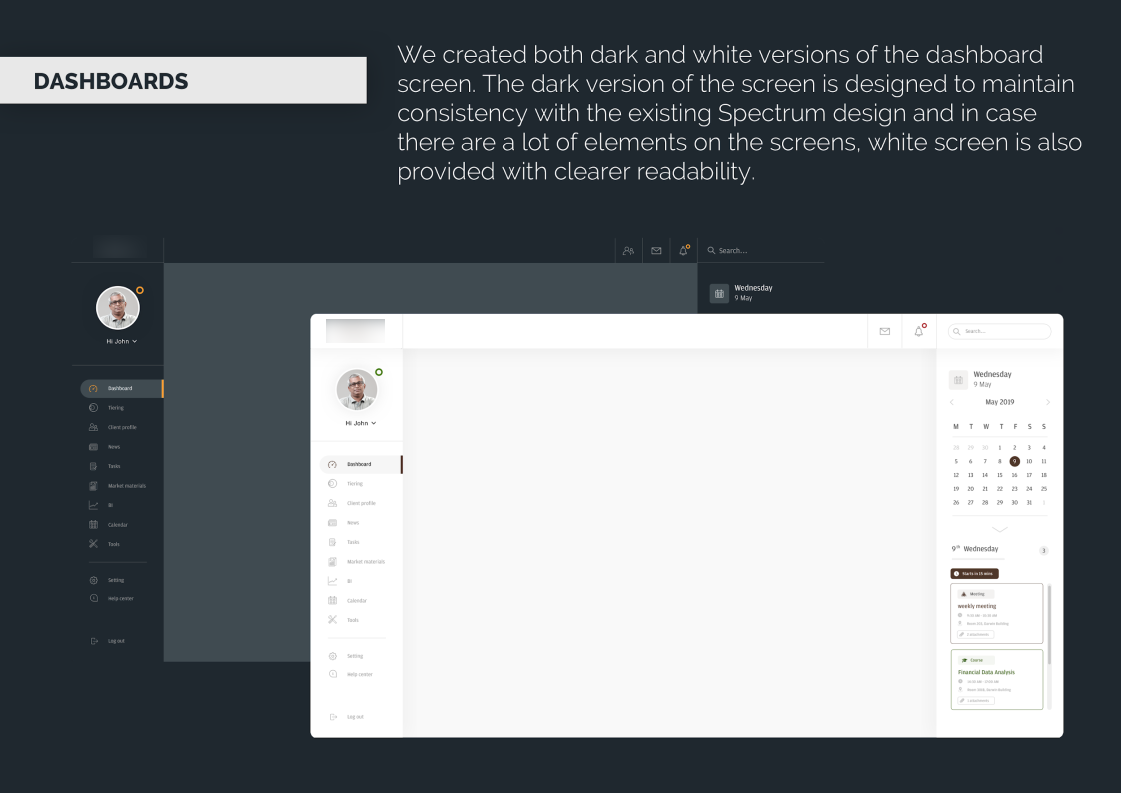Click the people icon in the dark top bar

(x=628, y=251)
